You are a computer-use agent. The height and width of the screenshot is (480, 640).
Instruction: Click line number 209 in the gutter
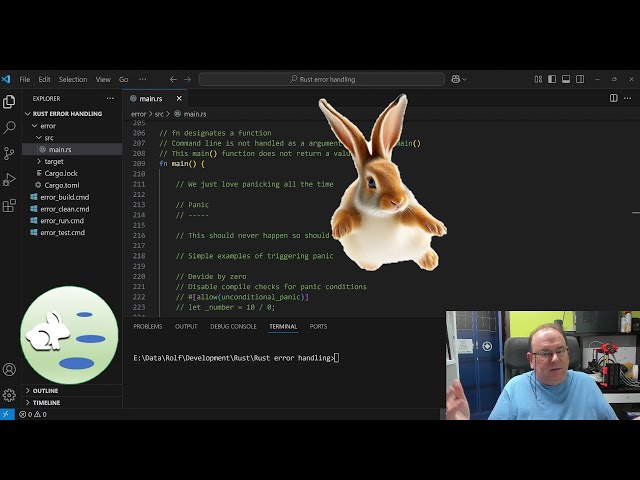click(139, 164)
